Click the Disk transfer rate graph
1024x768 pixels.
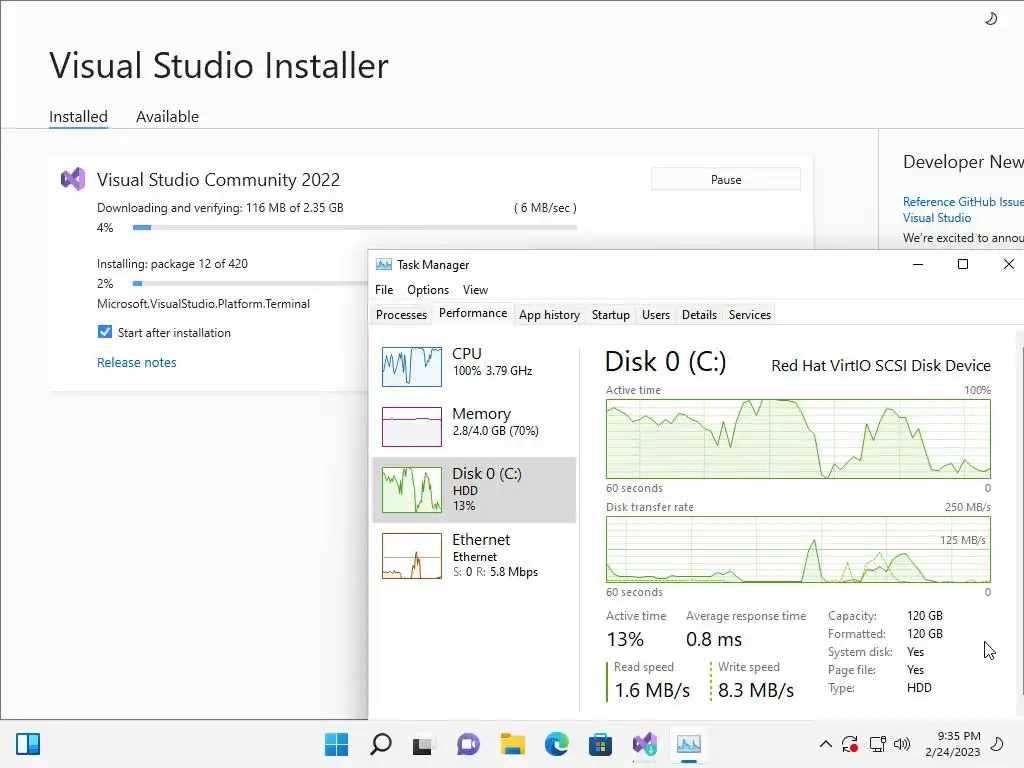(798, 549)
